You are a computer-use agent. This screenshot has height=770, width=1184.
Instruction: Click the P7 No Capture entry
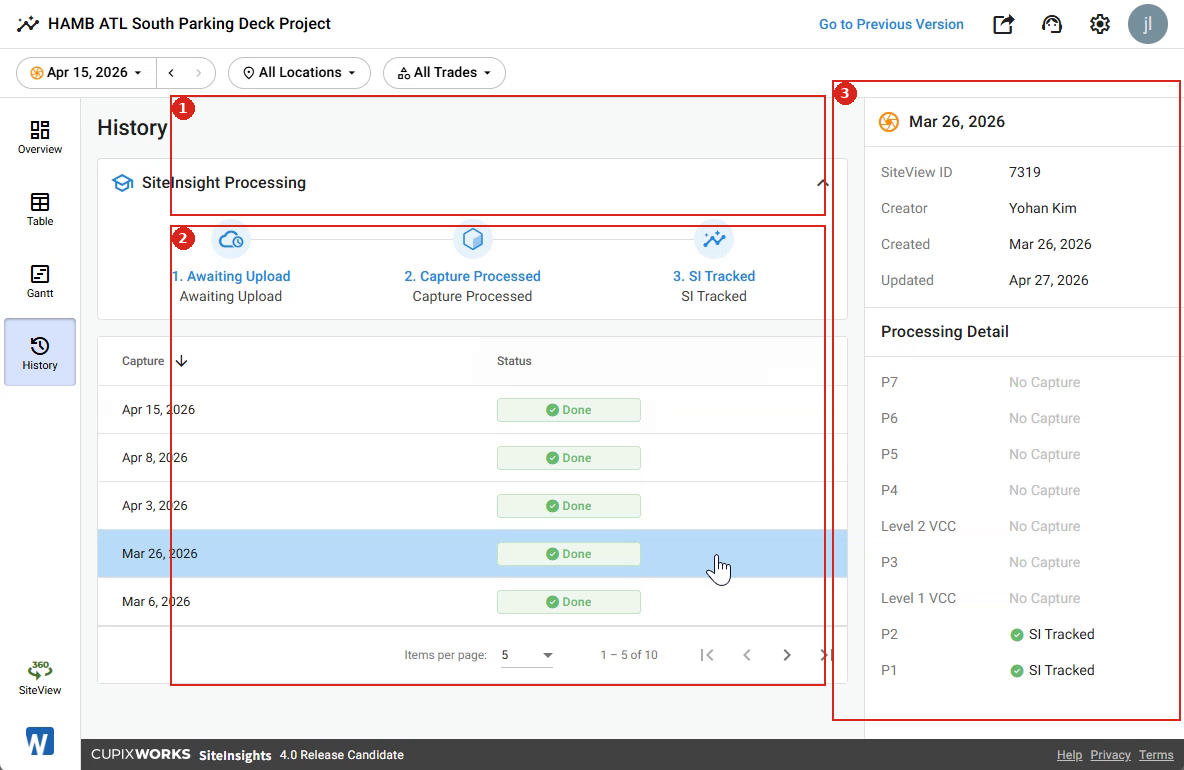1044,383
